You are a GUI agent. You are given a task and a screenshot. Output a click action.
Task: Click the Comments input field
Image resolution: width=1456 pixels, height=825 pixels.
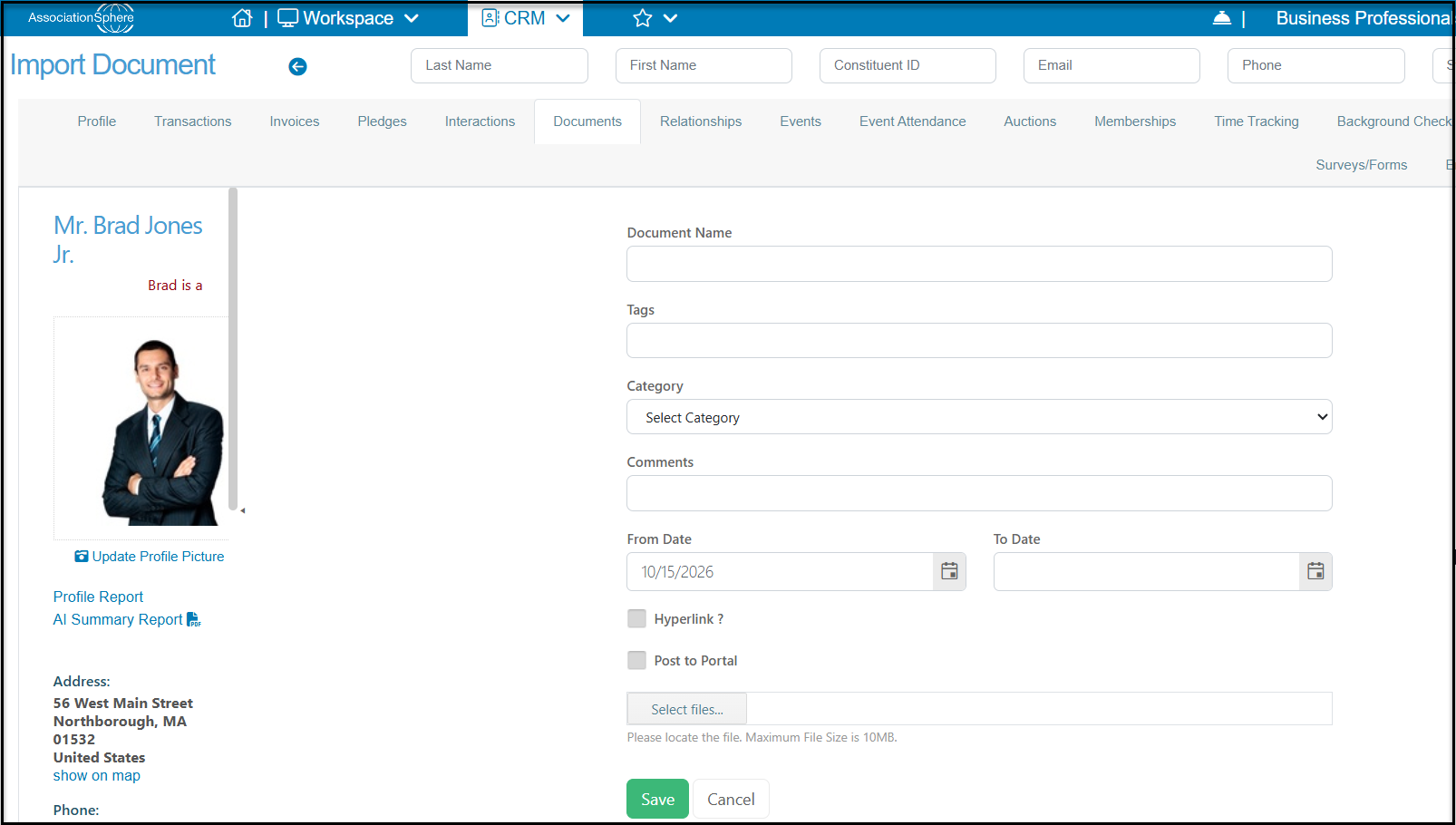click(979, 493)
